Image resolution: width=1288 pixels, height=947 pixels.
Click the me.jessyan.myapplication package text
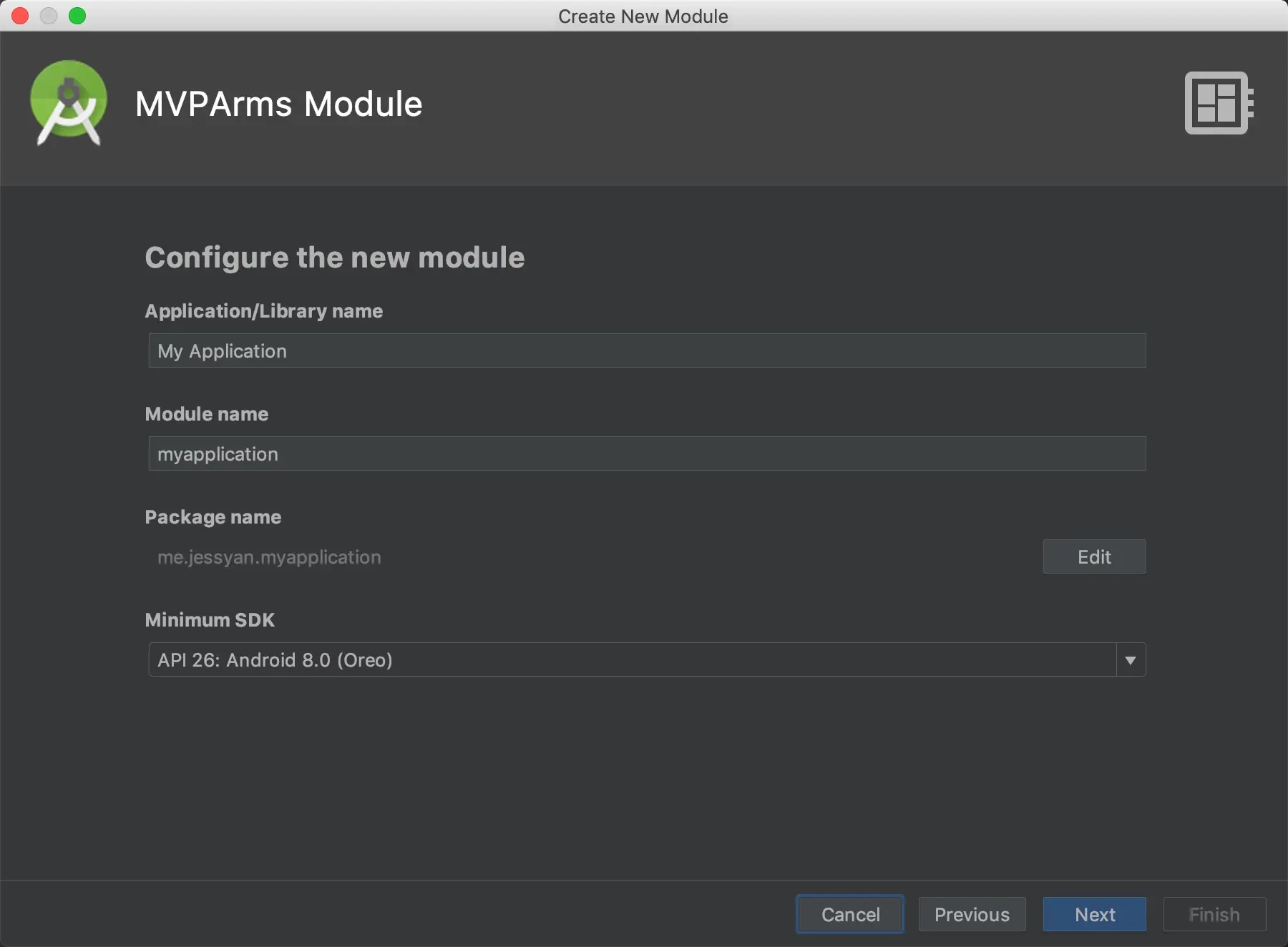(x=269, y=557)
